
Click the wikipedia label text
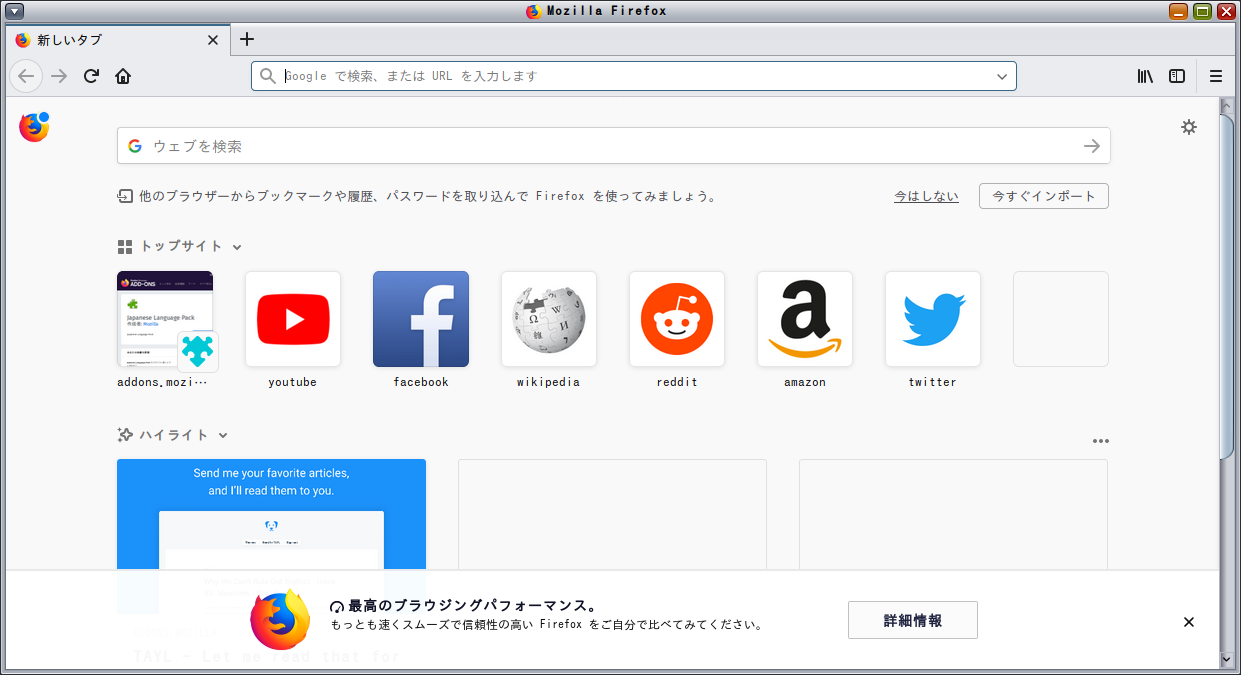coord(549,382)
